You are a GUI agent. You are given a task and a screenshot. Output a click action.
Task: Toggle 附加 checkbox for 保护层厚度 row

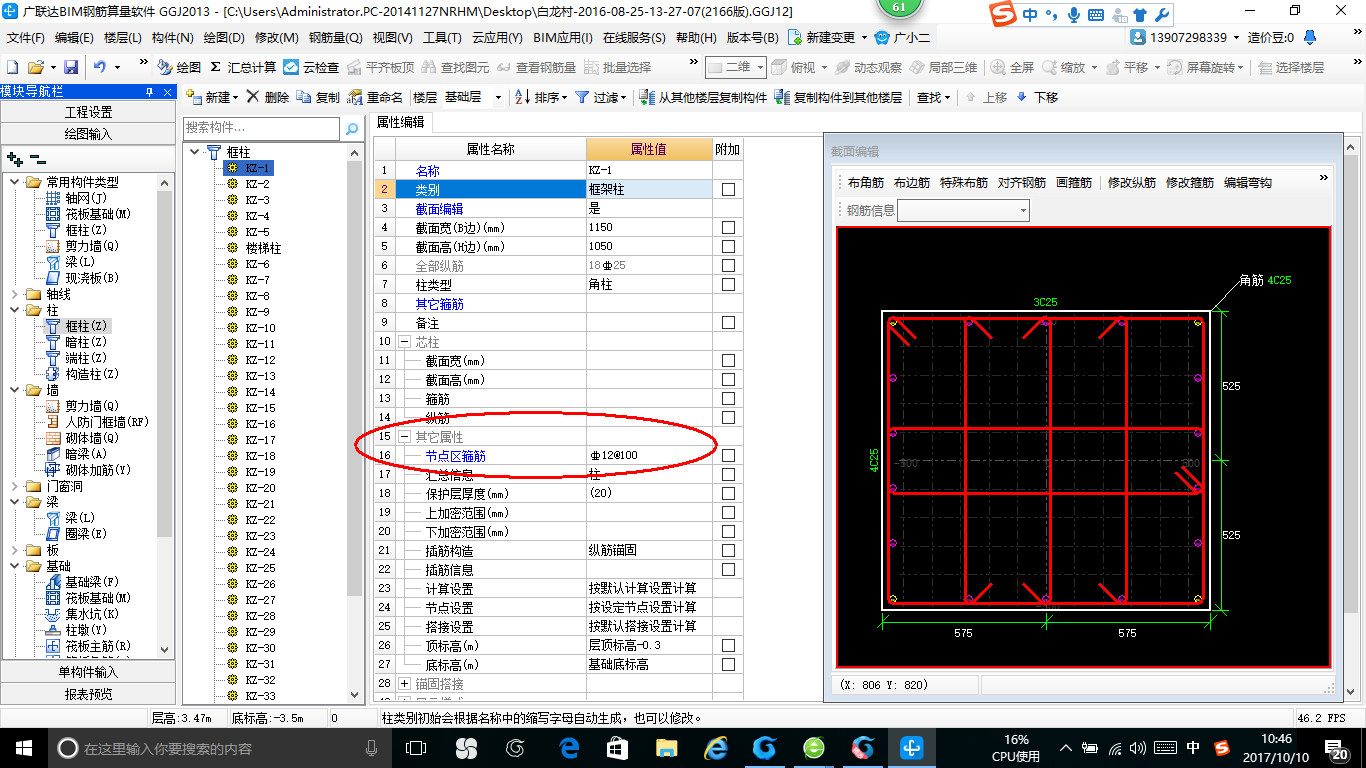pyautogui.click(x=728, y=493)
